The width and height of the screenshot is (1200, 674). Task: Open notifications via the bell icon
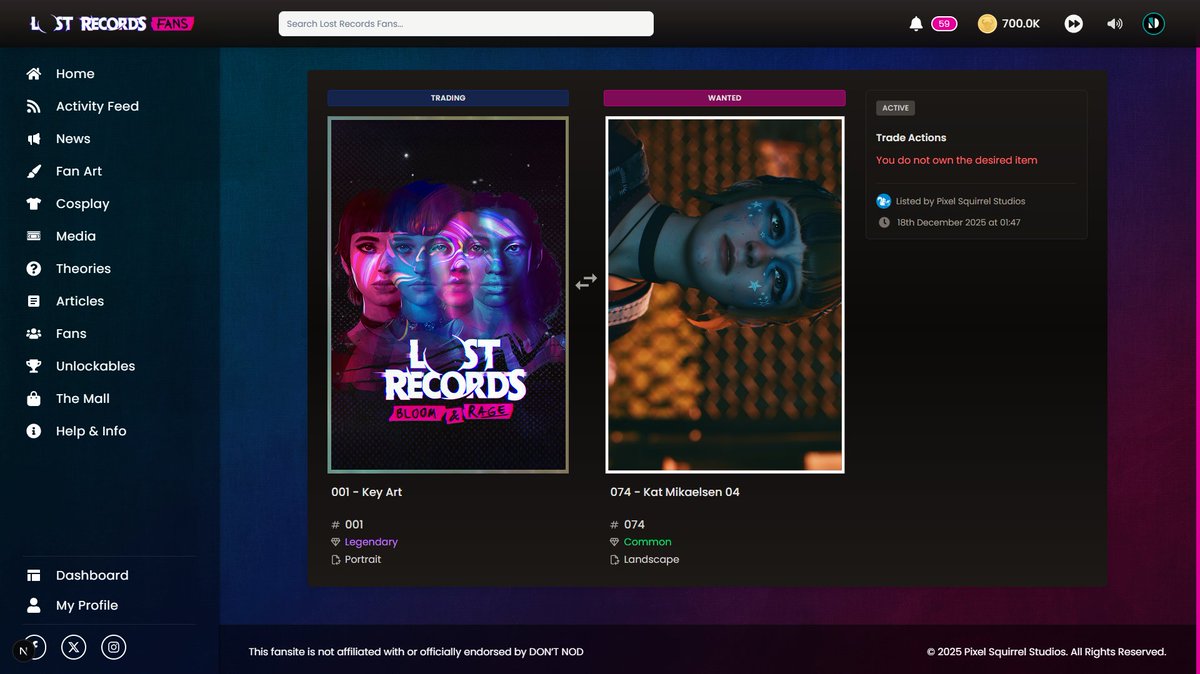coord(916,24)
